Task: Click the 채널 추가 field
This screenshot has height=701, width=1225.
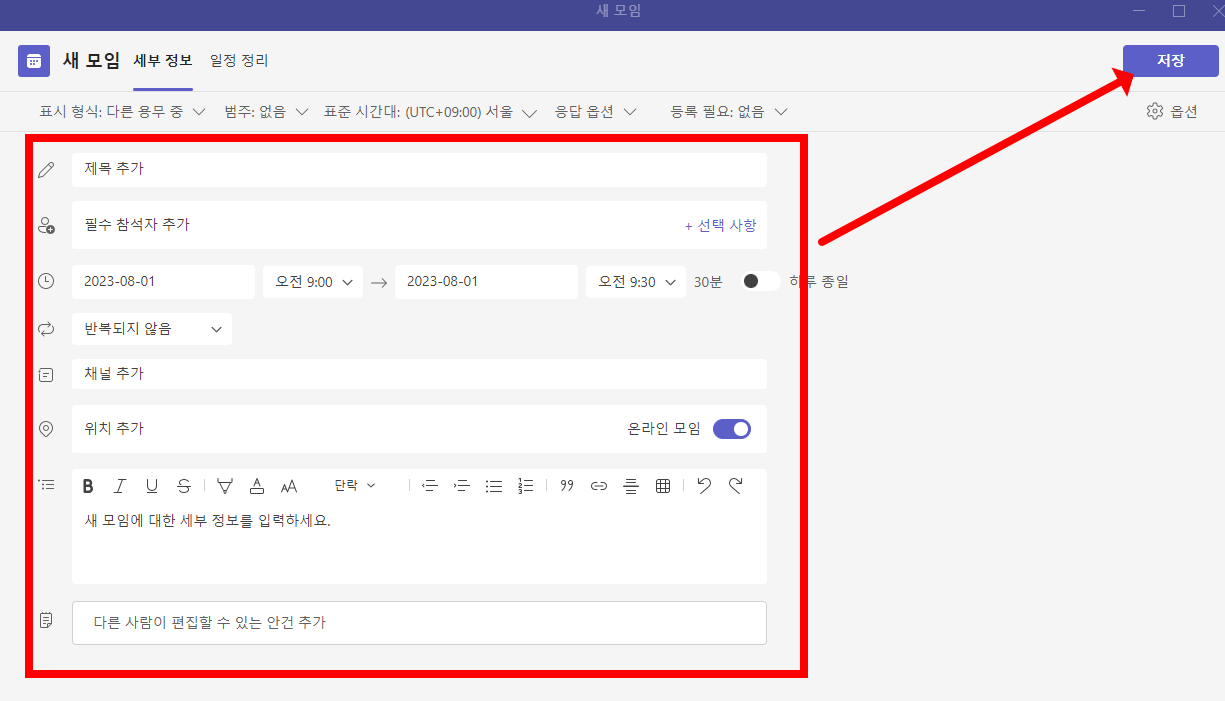Action: tap(419, 374)
